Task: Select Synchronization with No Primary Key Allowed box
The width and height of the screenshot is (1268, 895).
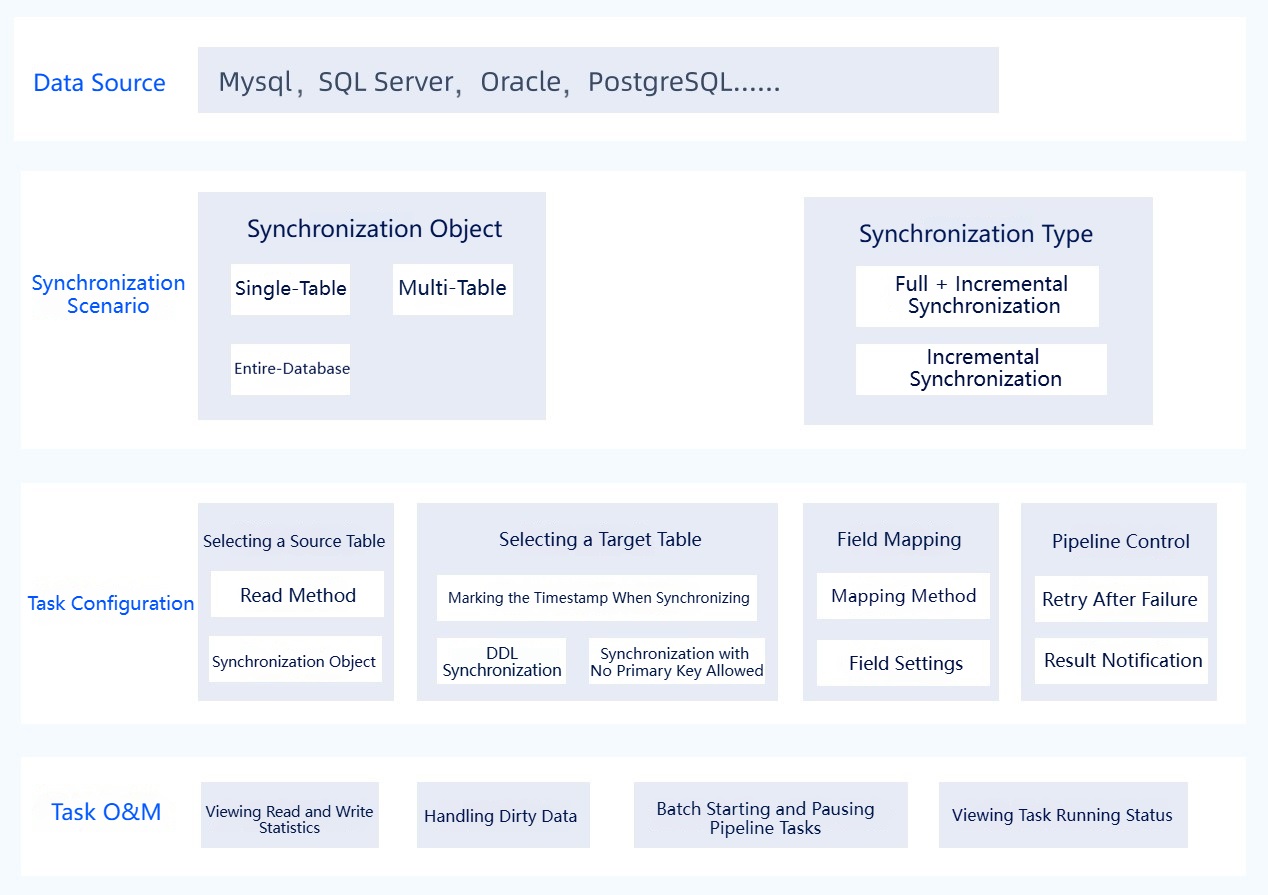Action: 677,661
